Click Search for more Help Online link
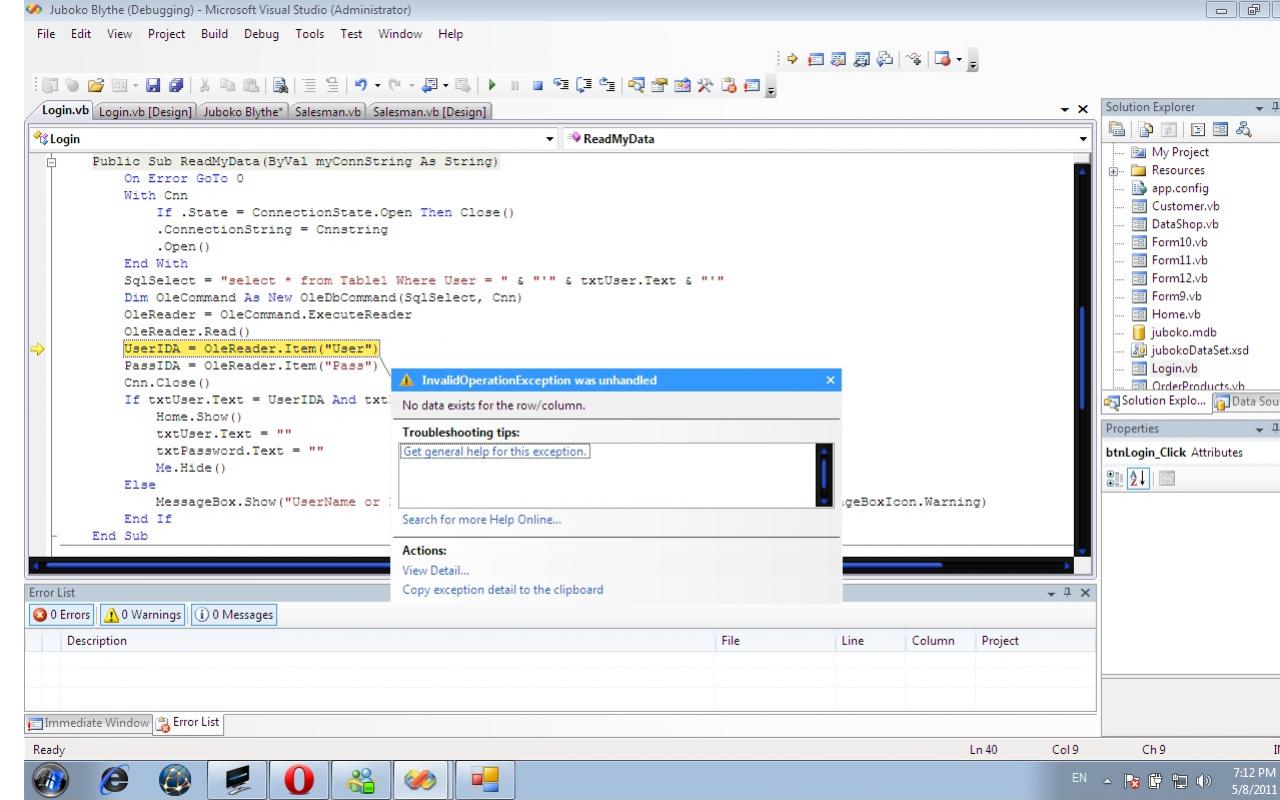Screen dimensions: 1280x800 482,519
